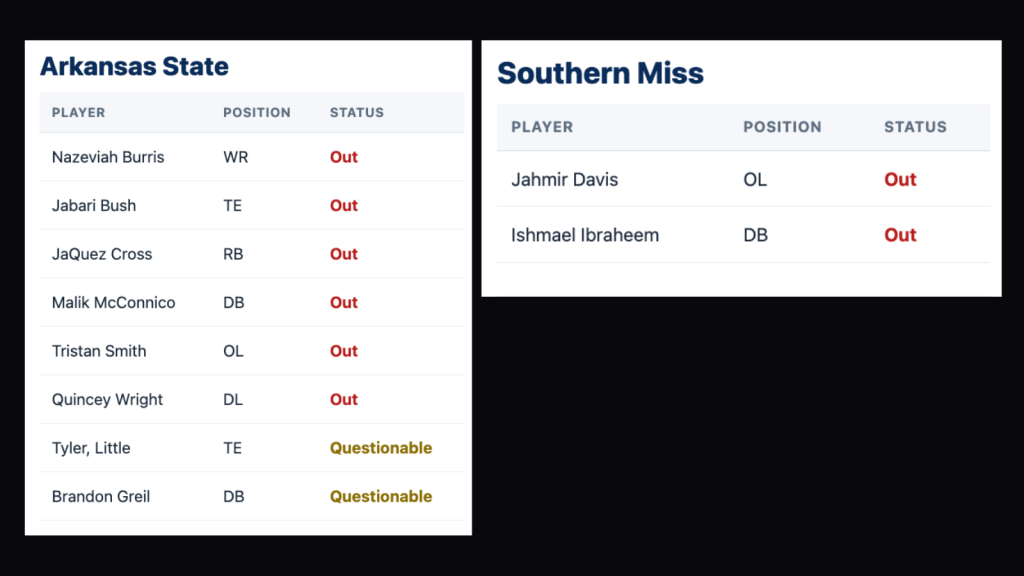Open the Malik McConnico player entry
The image size is (1024, 576).
113,303
